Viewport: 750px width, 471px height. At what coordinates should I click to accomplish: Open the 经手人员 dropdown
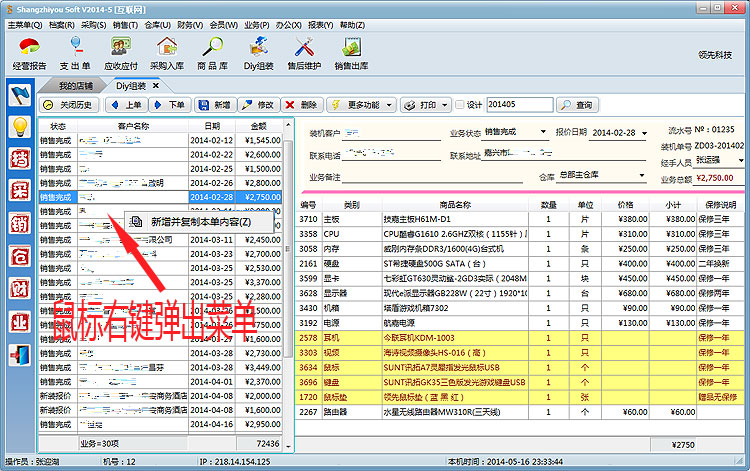[x=740, y=160]
